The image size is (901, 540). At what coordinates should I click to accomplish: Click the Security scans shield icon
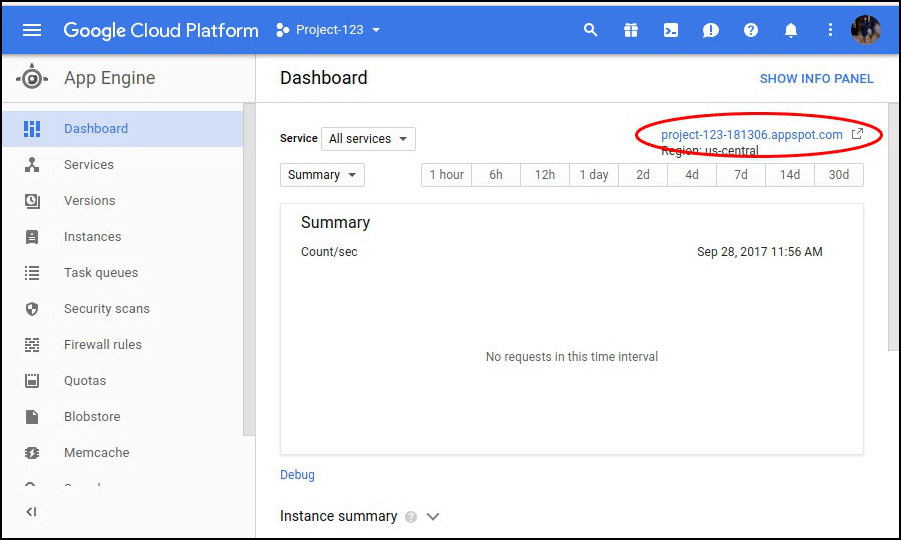(32, 309)
